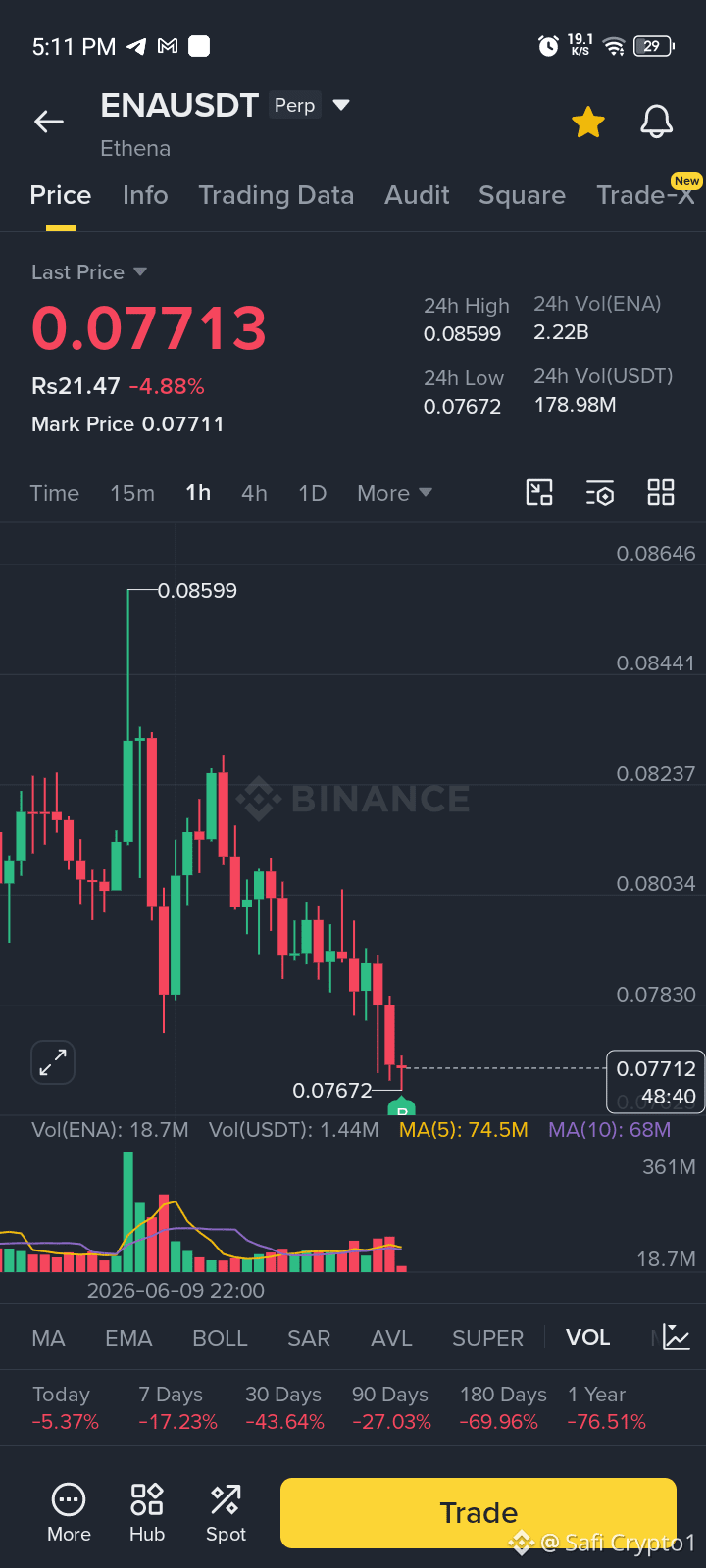Select the 1h chart interval
Image resolution: width=706 pixels, height=1568 pixels.
point(198,492)
